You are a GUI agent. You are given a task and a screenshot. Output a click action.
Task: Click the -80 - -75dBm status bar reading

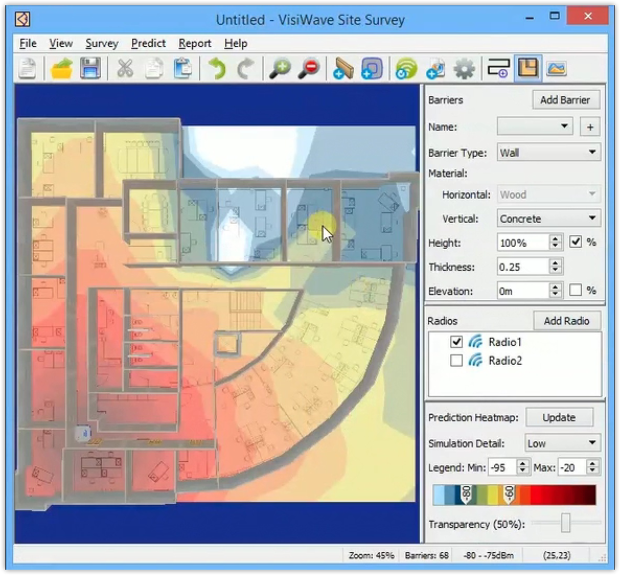point(489,555)
